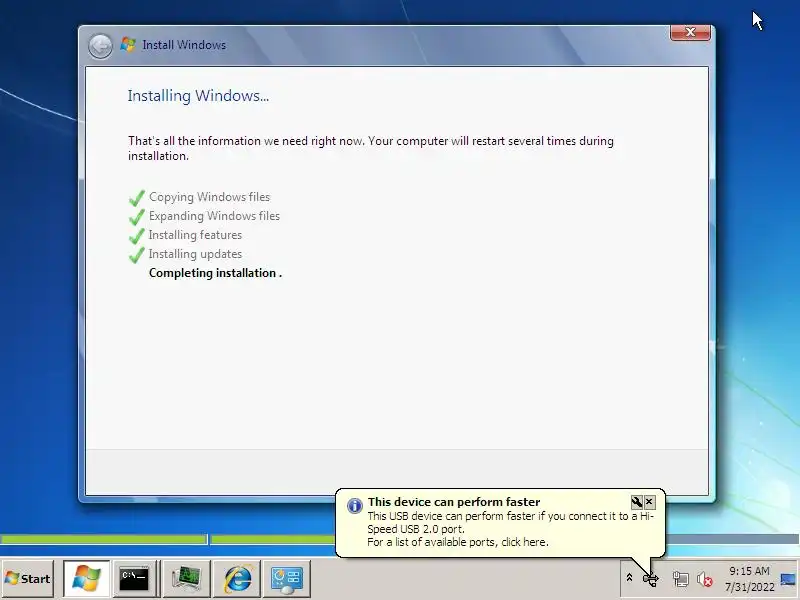Select the Windows setup taskbar button

pos(86,579)
